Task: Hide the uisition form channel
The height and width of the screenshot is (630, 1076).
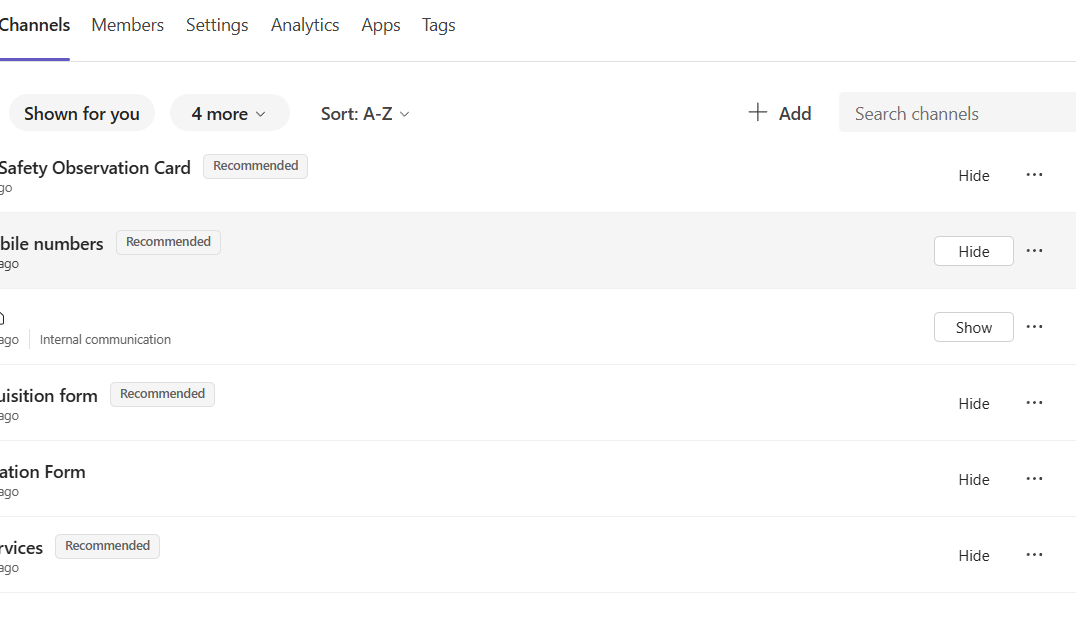Action: (x=973, y=404)
